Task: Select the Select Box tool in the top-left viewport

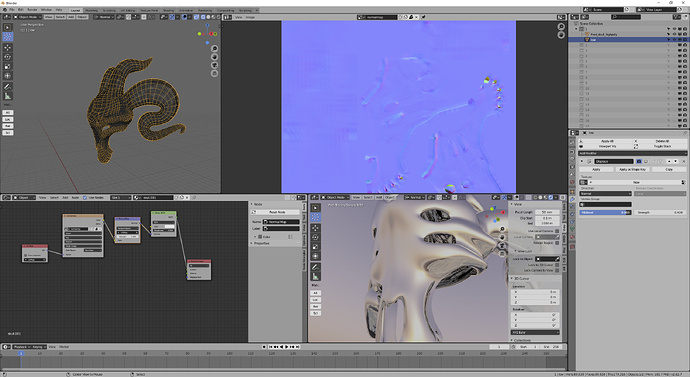Action: (7, 27)
